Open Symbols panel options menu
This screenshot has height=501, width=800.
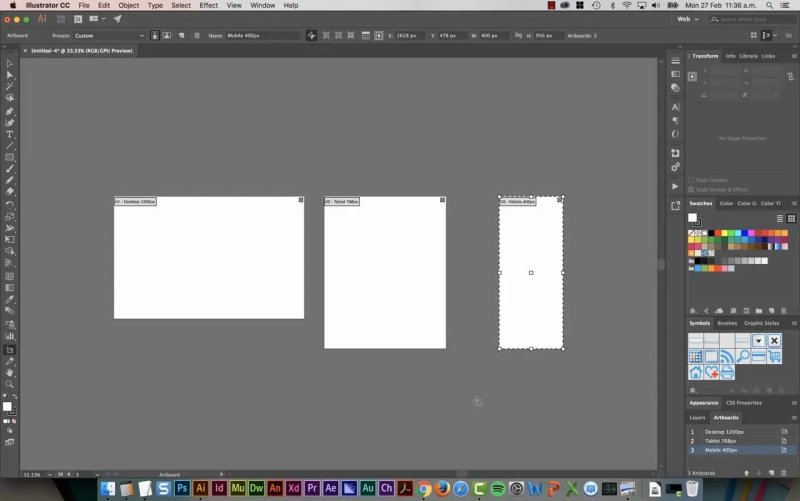[x=794, y=323]
